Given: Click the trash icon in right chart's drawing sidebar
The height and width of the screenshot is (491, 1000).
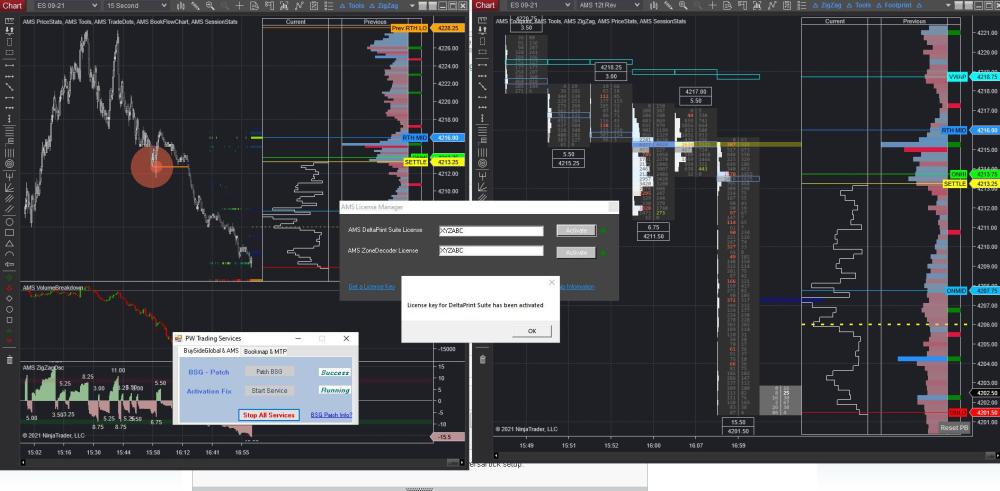Looking at the screenshot, I should coord(482,359).
